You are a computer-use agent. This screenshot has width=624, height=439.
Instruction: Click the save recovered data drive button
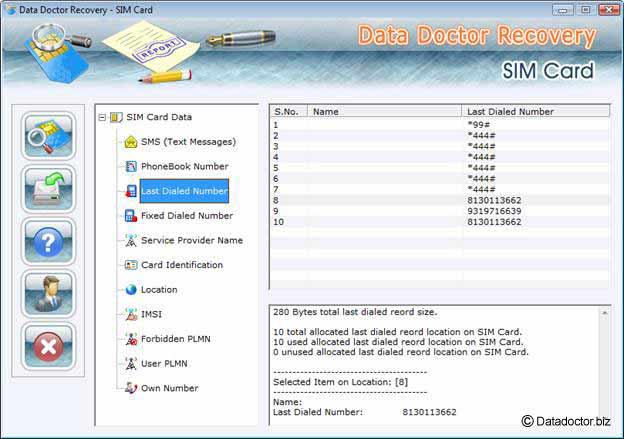48,188
